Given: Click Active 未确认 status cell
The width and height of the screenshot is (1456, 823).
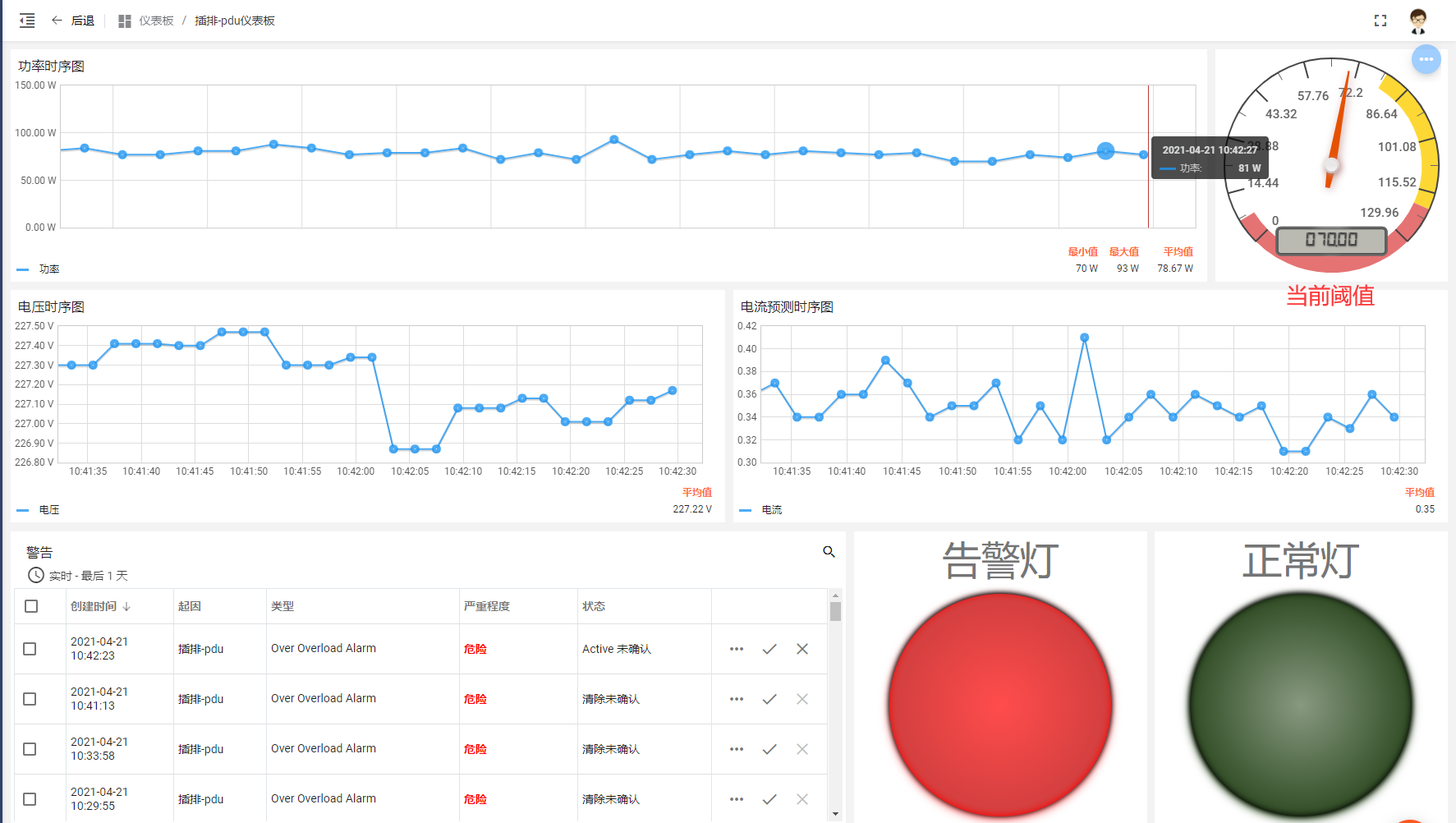Looking at the screenshot, I should (x=617, y=649).
